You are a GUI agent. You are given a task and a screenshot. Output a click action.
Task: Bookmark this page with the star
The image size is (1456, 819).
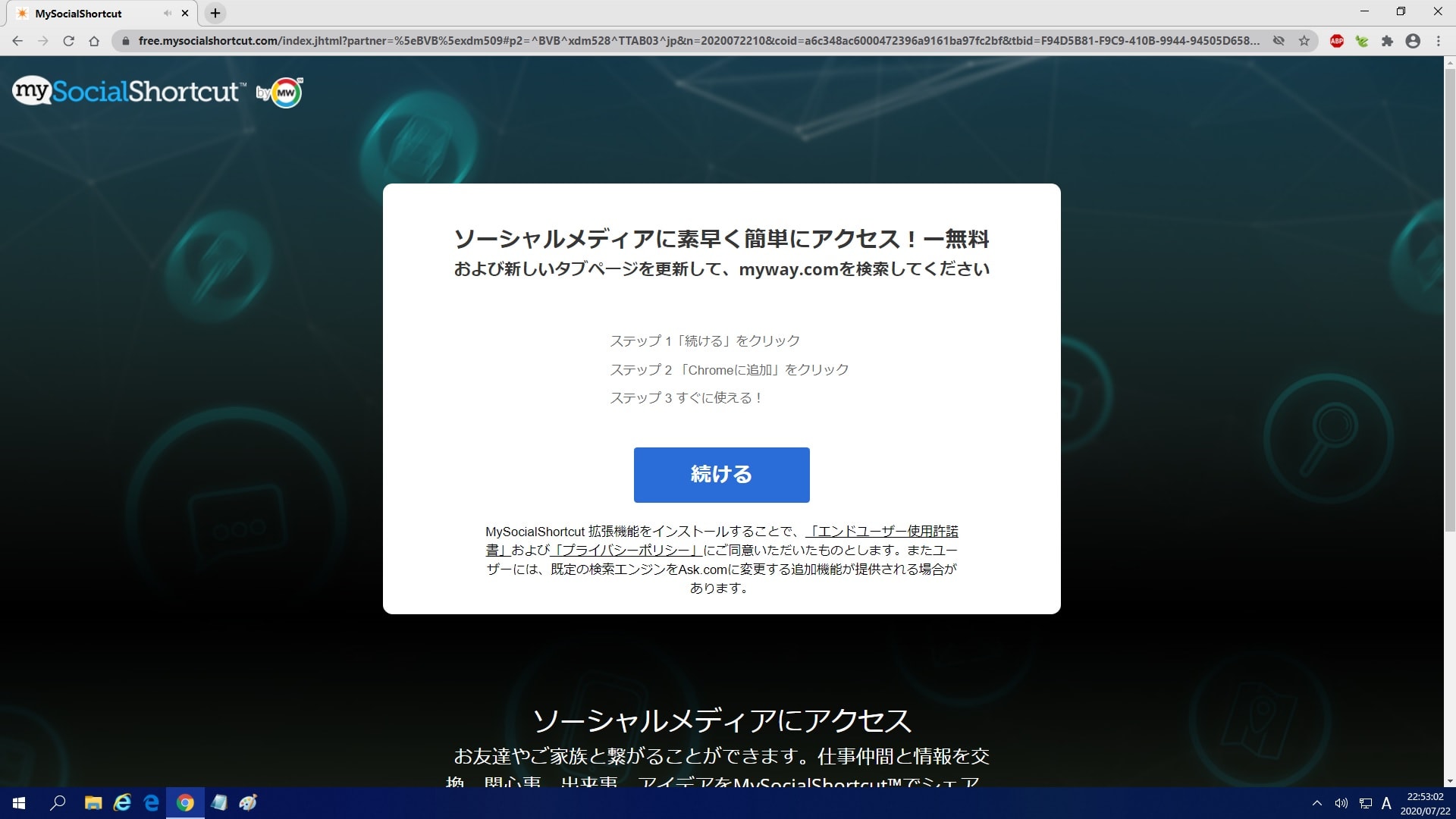[1304, 41]
